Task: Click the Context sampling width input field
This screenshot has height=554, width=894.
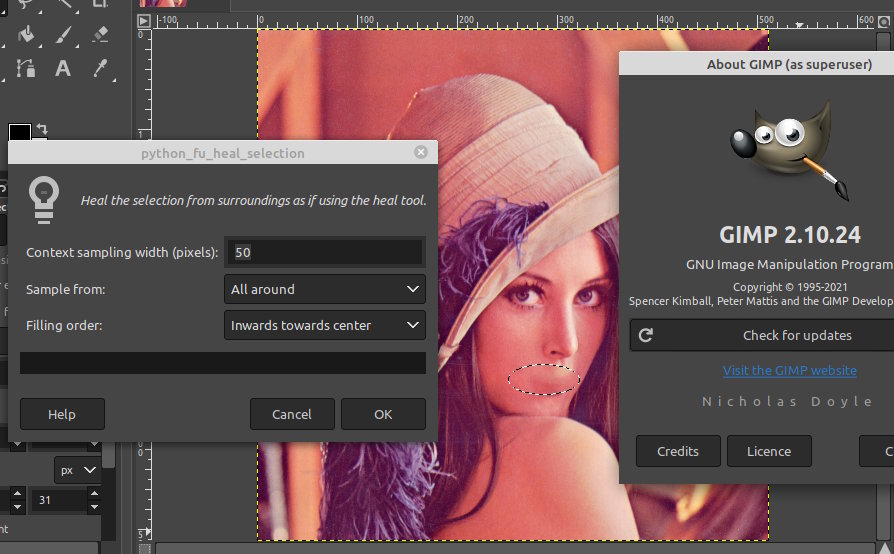Action: tap(325, 252)
